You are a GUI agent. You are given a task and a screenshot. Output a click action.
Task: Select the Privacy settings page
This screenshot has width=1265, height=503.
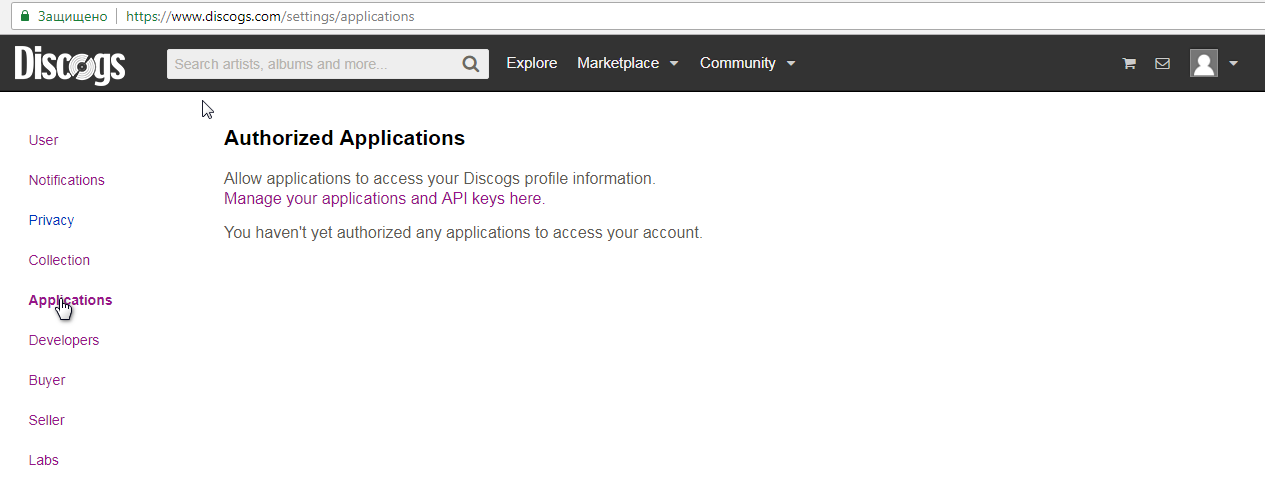(51, 220)
